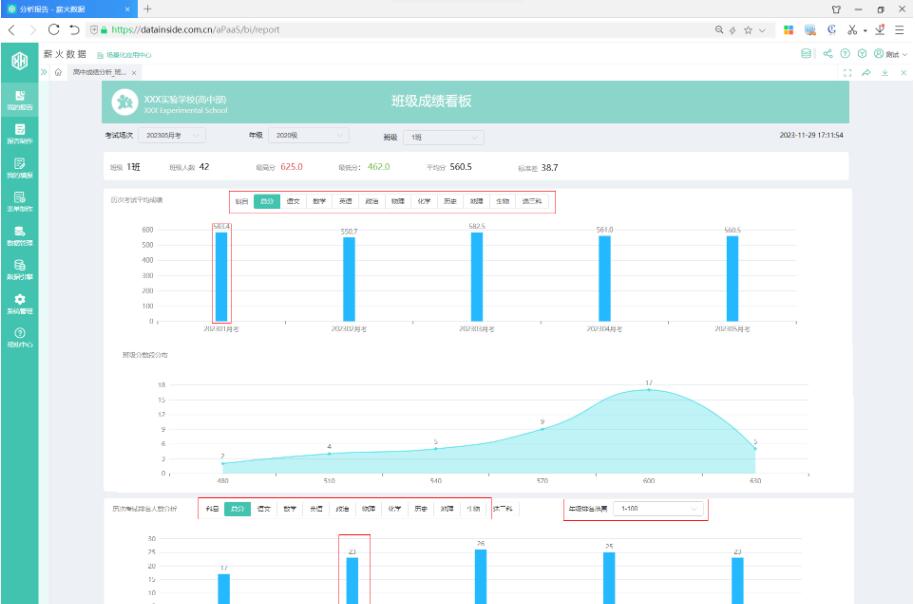Click the database icon in the top-right header
Screen dimensions: 915x604
(806, 54)
